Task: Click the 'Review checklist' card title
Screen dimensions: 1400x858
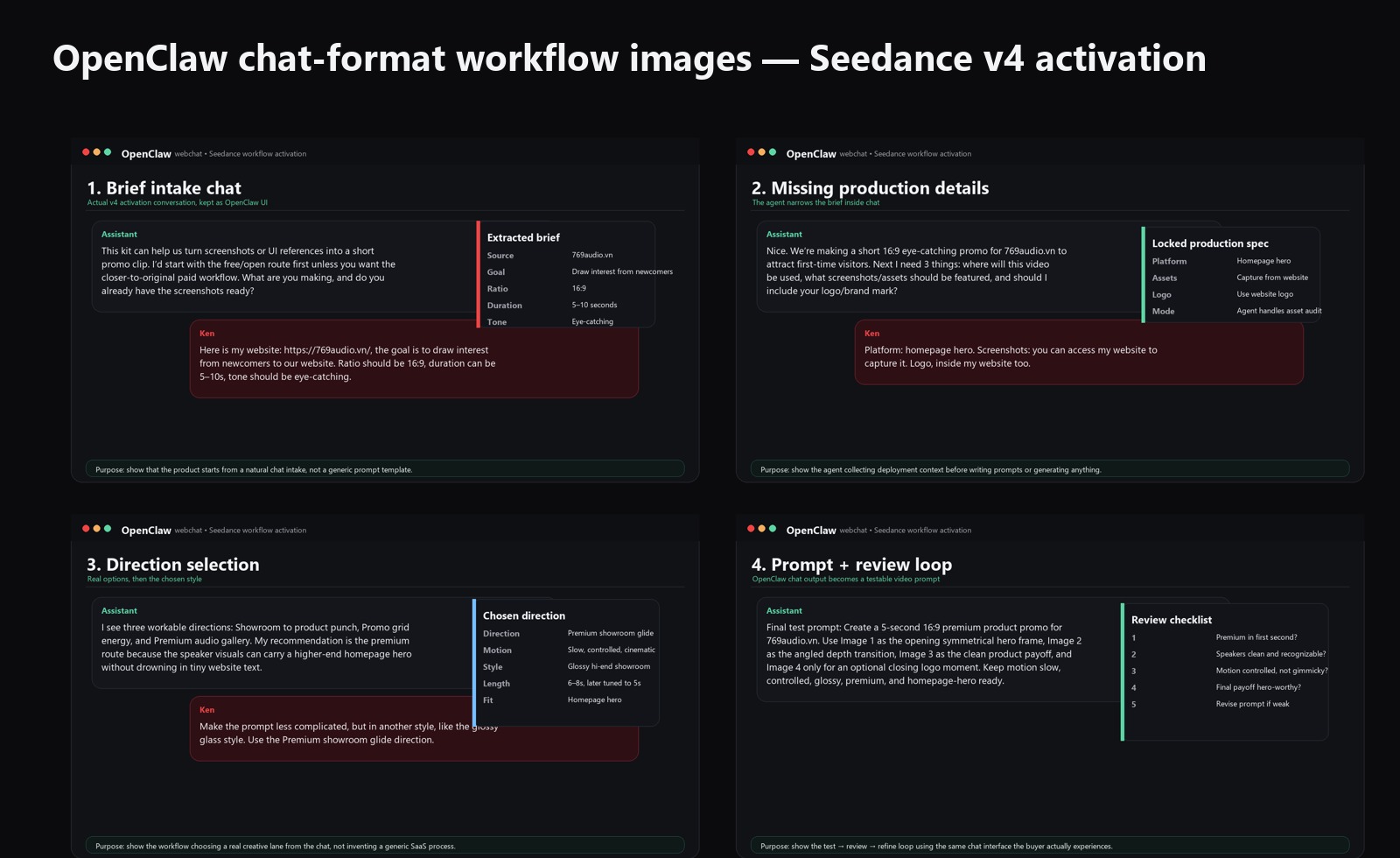Action: click(x=1172, y=620)
